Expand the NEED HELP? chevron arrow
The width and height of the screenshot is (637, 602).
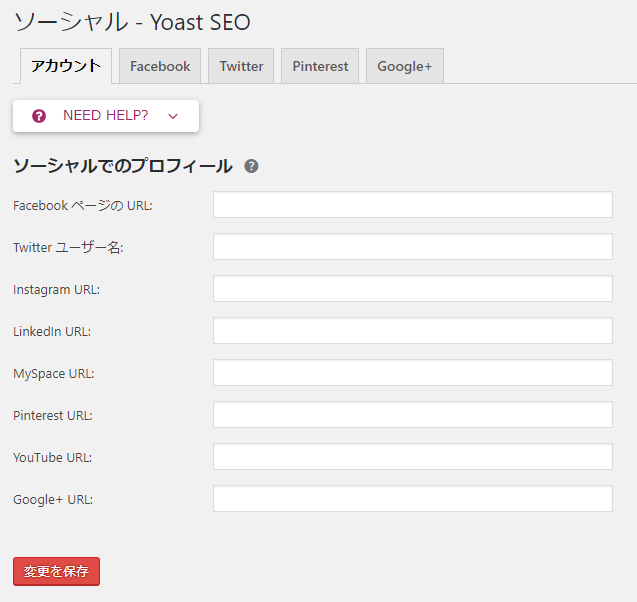pos(173,117)
